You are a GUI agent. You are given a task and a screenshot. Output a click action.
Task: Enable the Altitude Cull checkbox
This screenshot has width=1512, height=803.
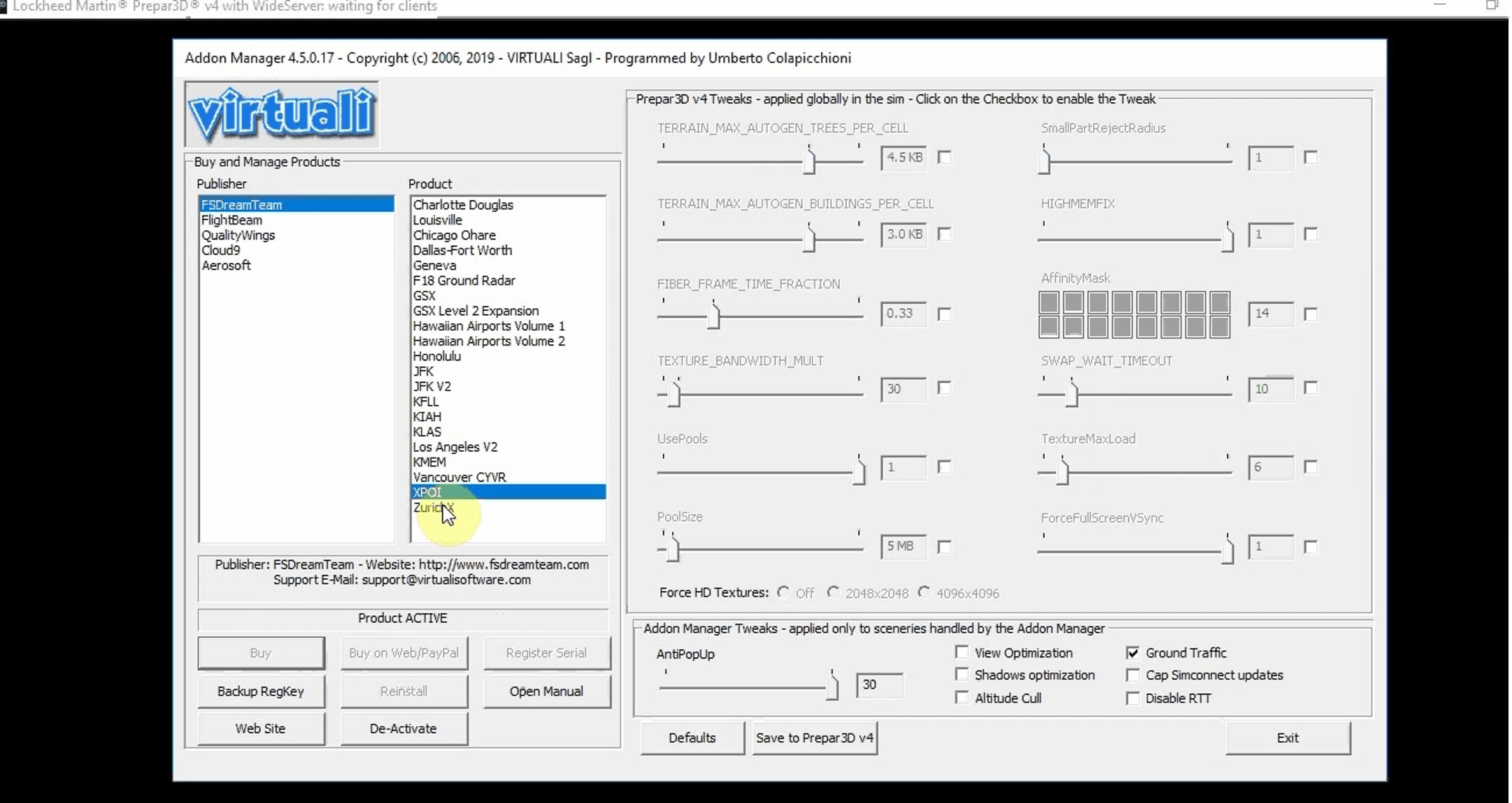pos(961,698)
